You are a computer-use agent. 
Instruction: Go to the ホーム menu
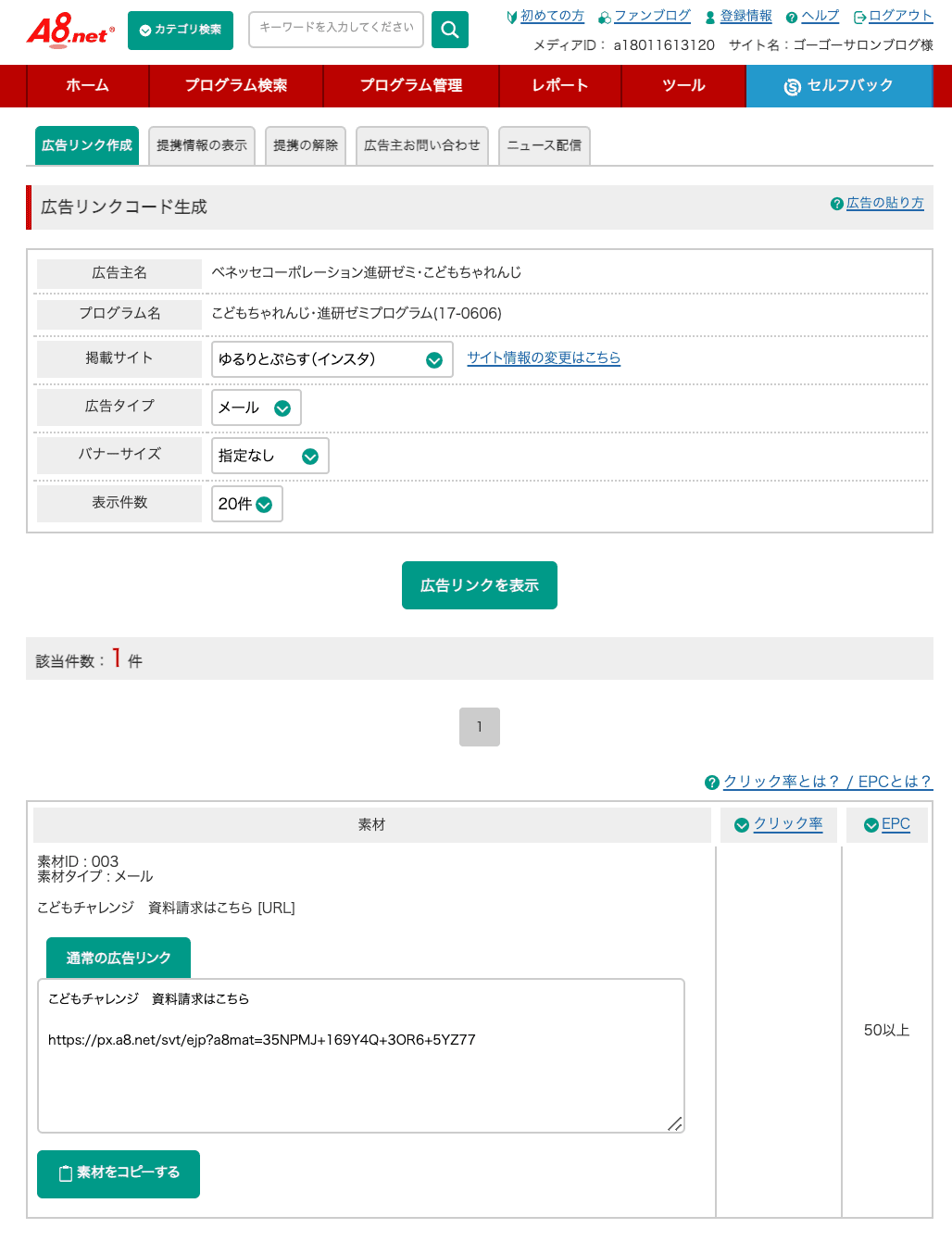(x=88, y=86)
